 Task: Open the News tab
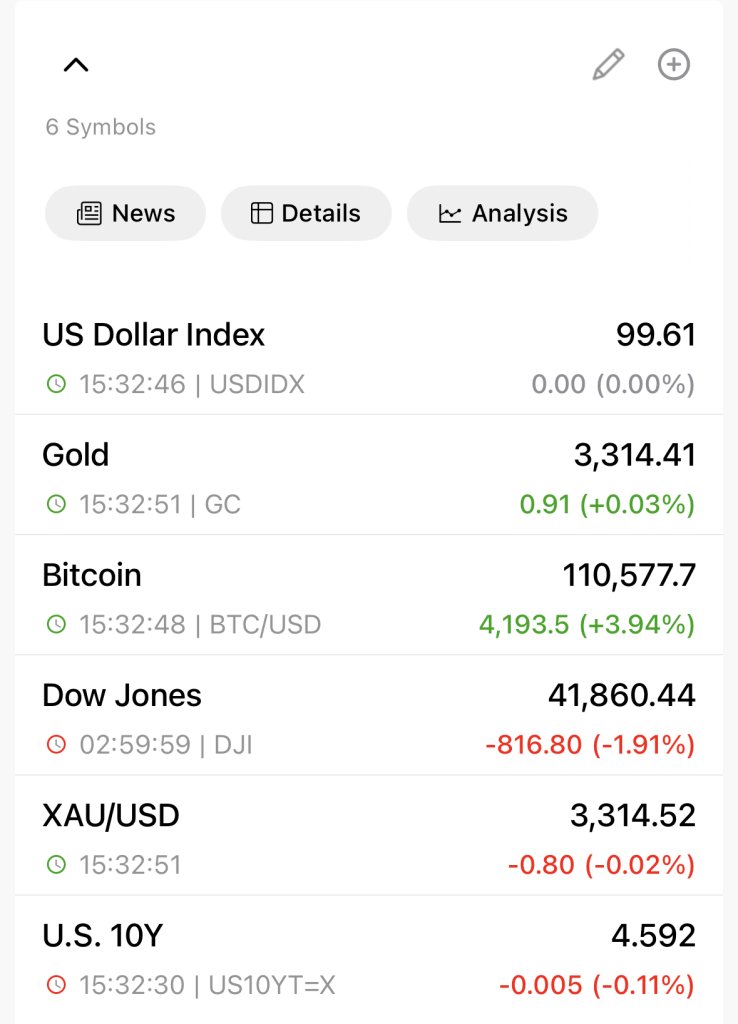coord(125,213)
